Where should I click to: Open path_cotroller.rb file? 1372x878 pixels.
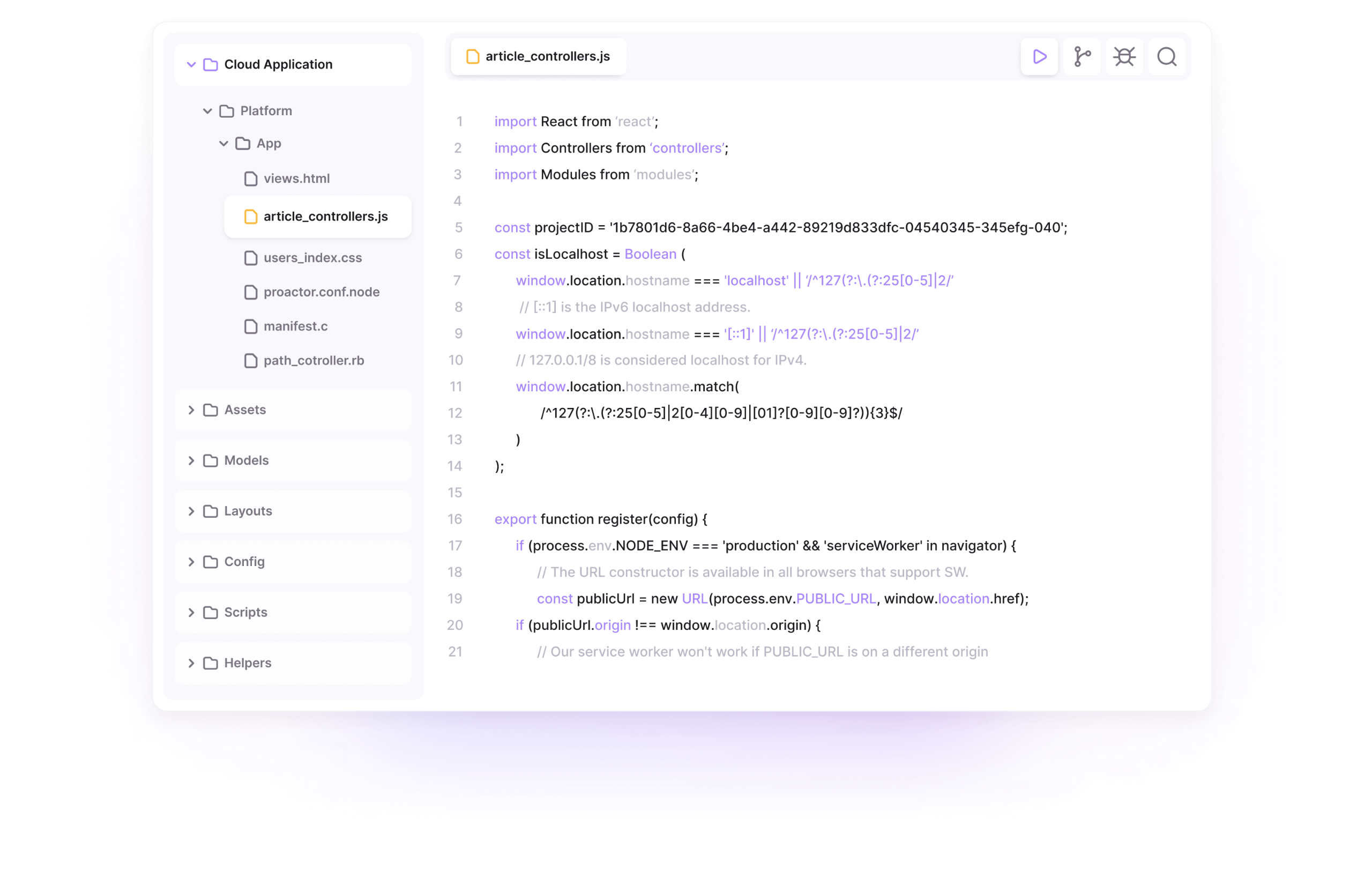pyautogui.click(x=314, y=361)
